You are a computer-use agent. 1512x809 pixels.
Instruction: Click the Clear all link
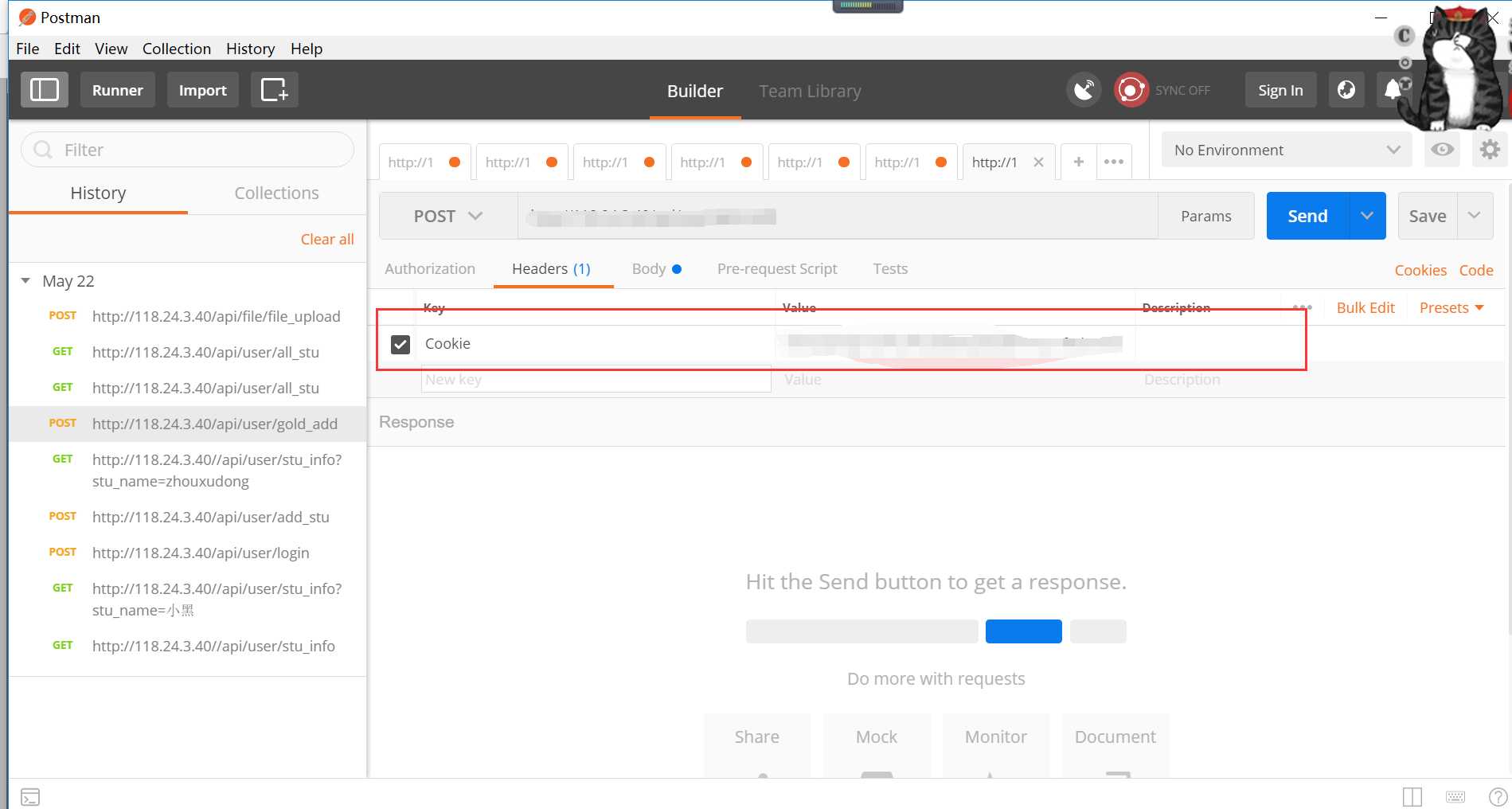(x=327, y=239)
